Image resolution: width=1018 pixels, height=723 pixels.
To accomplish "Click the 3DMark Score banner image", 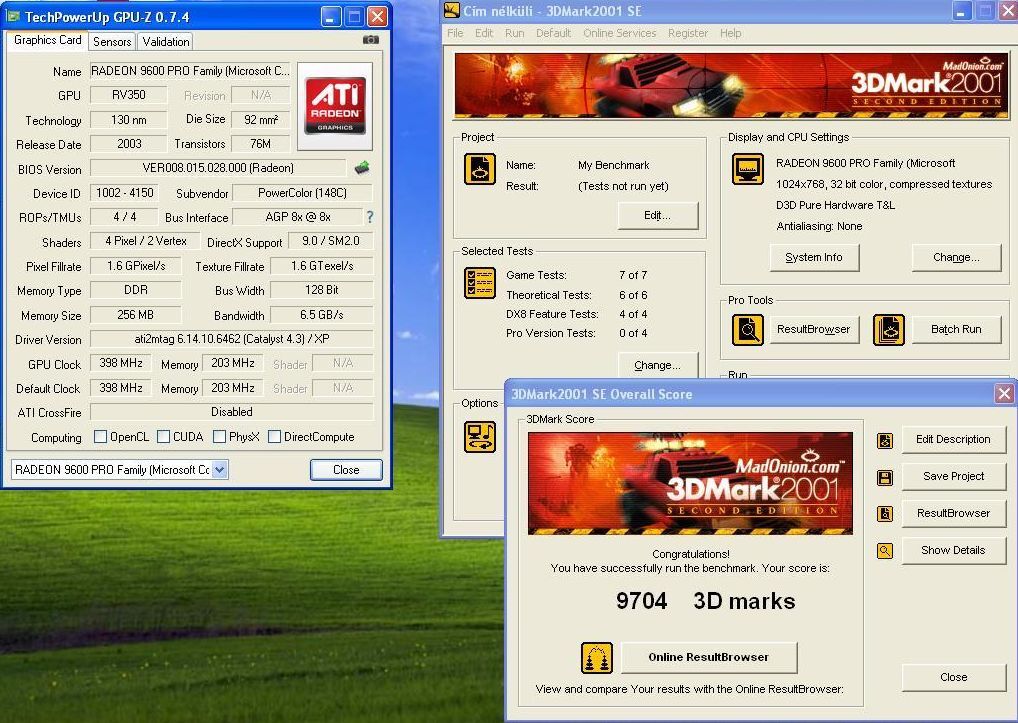I will (x=690, y=483).
